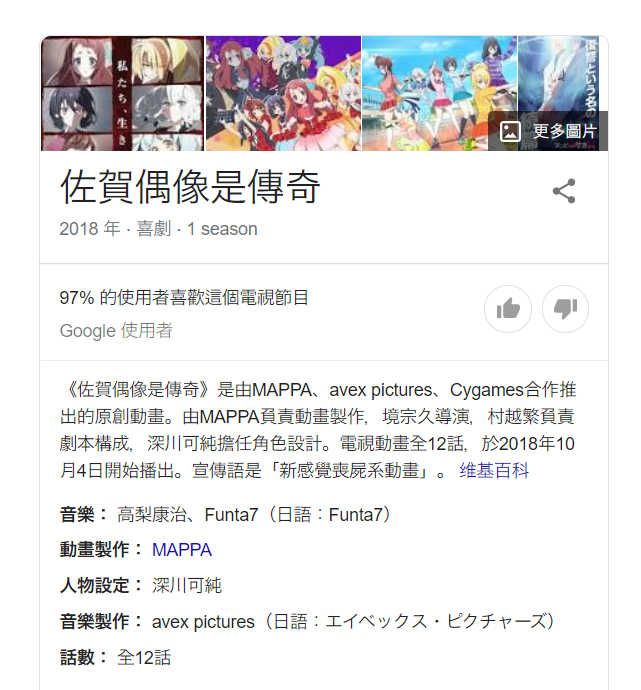Click the thumbs-down dislike button

[565, 308]
